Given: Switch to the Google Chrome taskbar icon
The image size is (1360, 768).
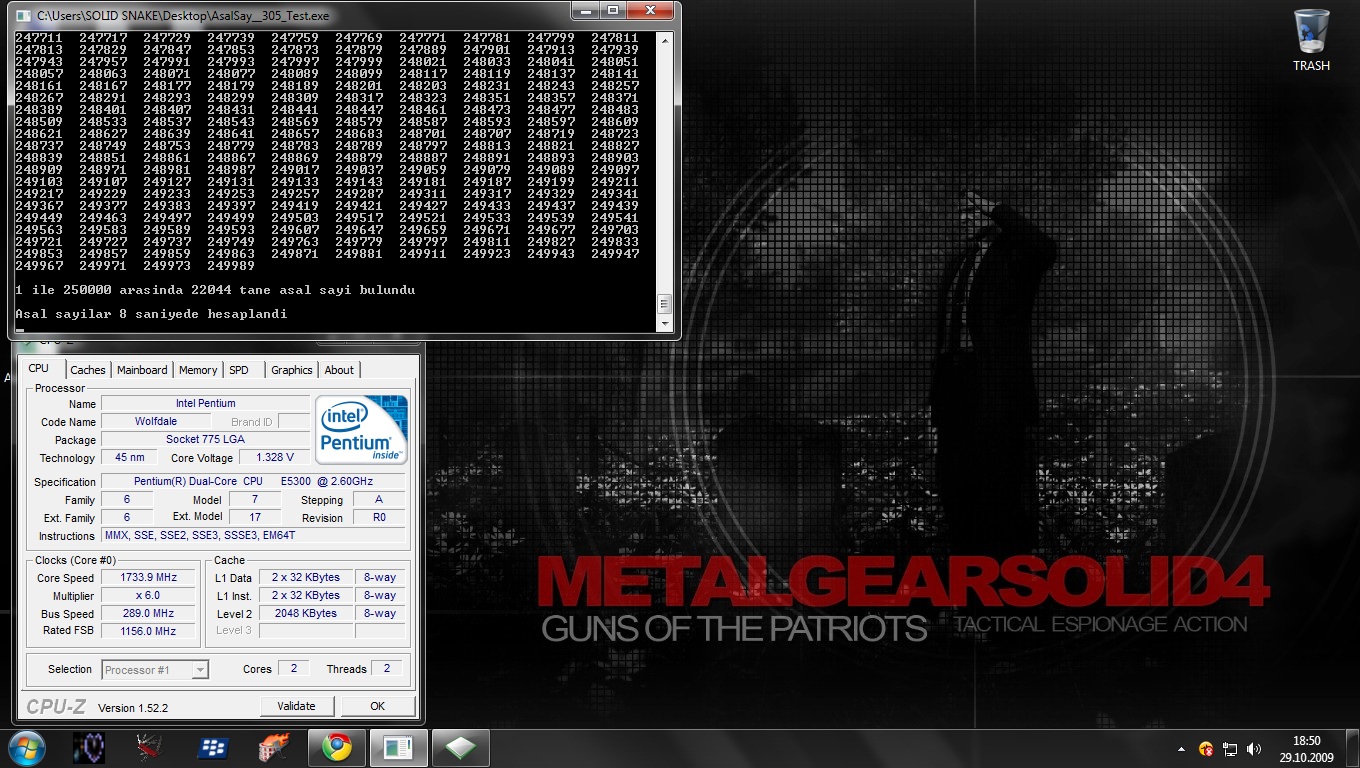Looking at the screenshot, I should click(336, 748).
